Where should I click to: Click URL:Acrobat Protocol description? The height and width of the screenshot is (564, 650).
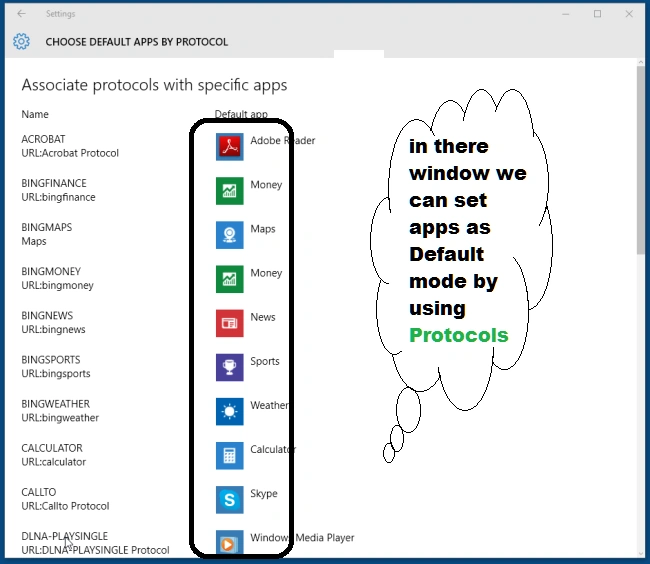coord(70,153)
